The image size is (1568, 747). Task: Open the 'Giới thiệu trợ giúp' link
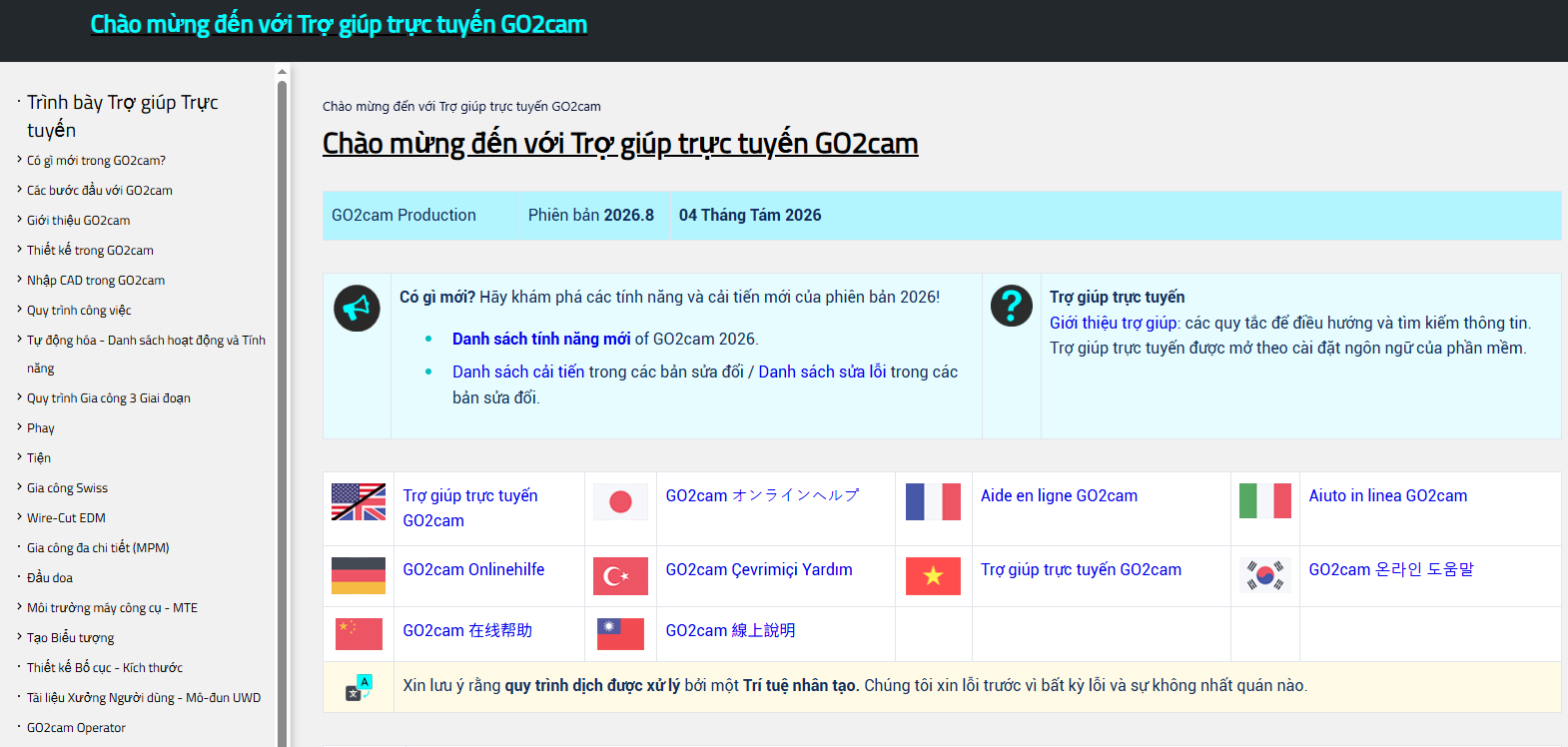[1114, 323]
